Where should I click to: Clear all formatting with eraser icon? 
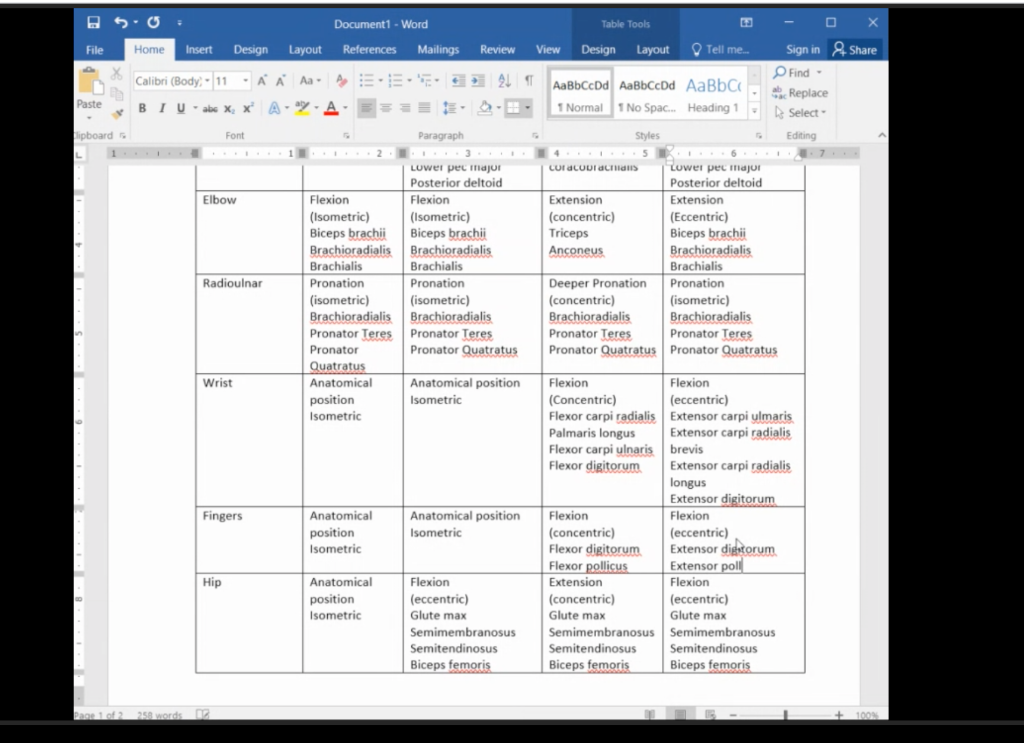(341, 81)
